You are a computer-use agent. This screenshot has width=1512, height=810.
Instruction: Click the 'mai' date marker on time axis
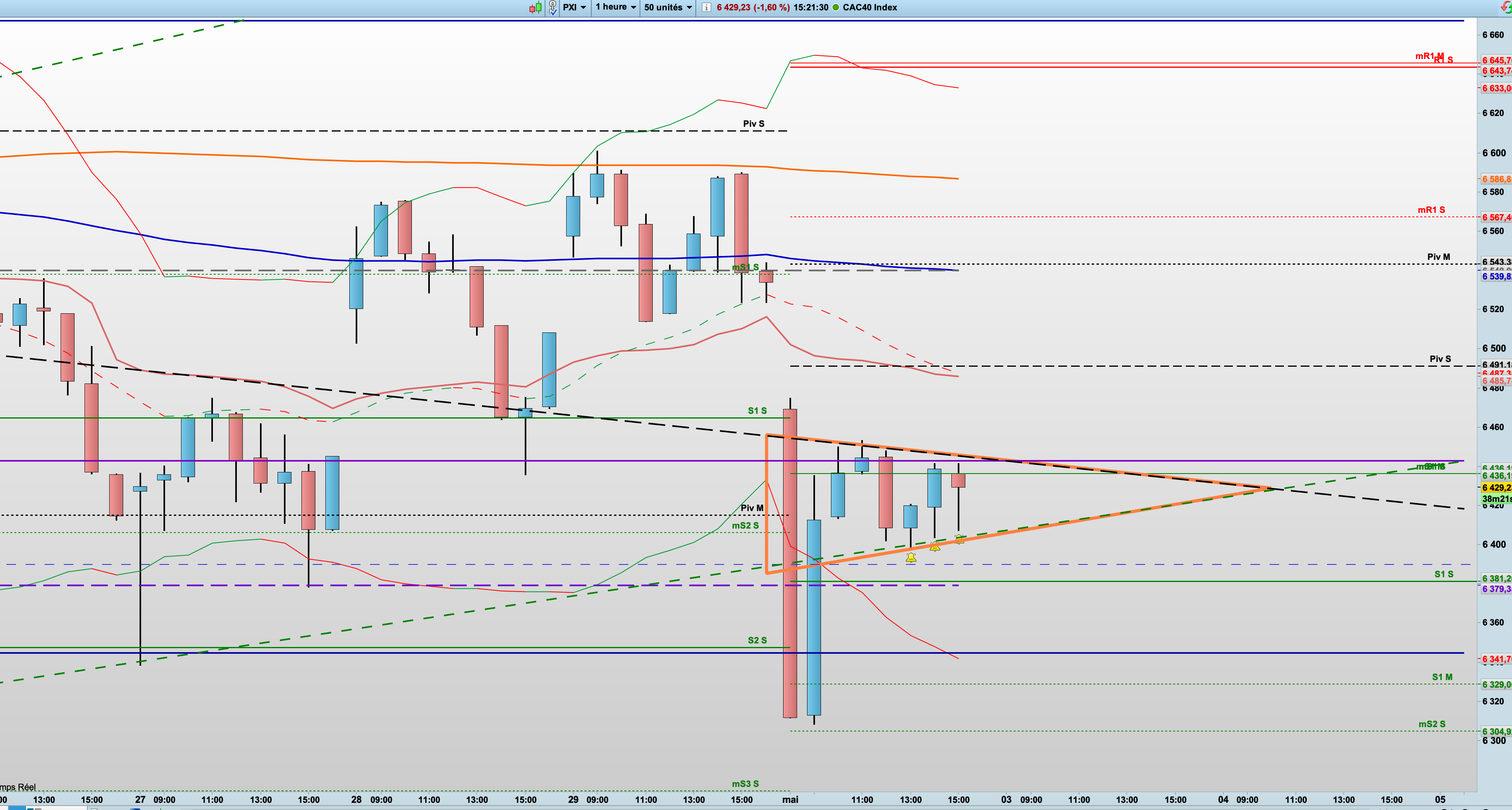790,799
